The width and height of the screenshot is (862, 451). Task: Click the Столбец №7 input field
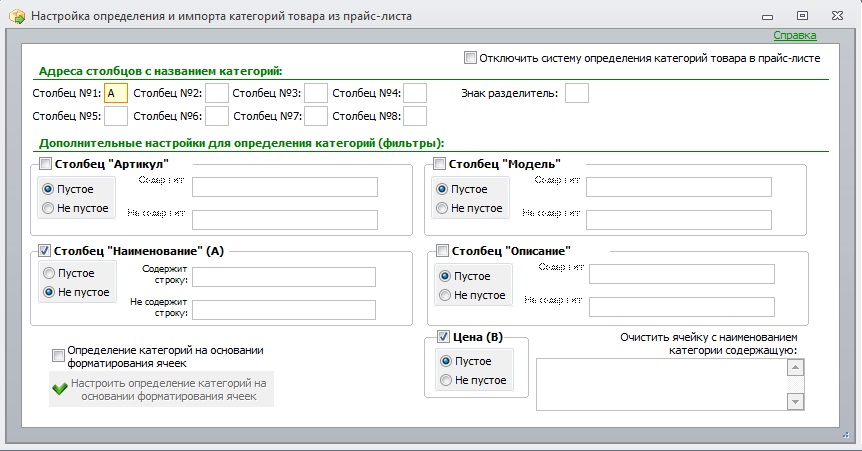point(316,116)
